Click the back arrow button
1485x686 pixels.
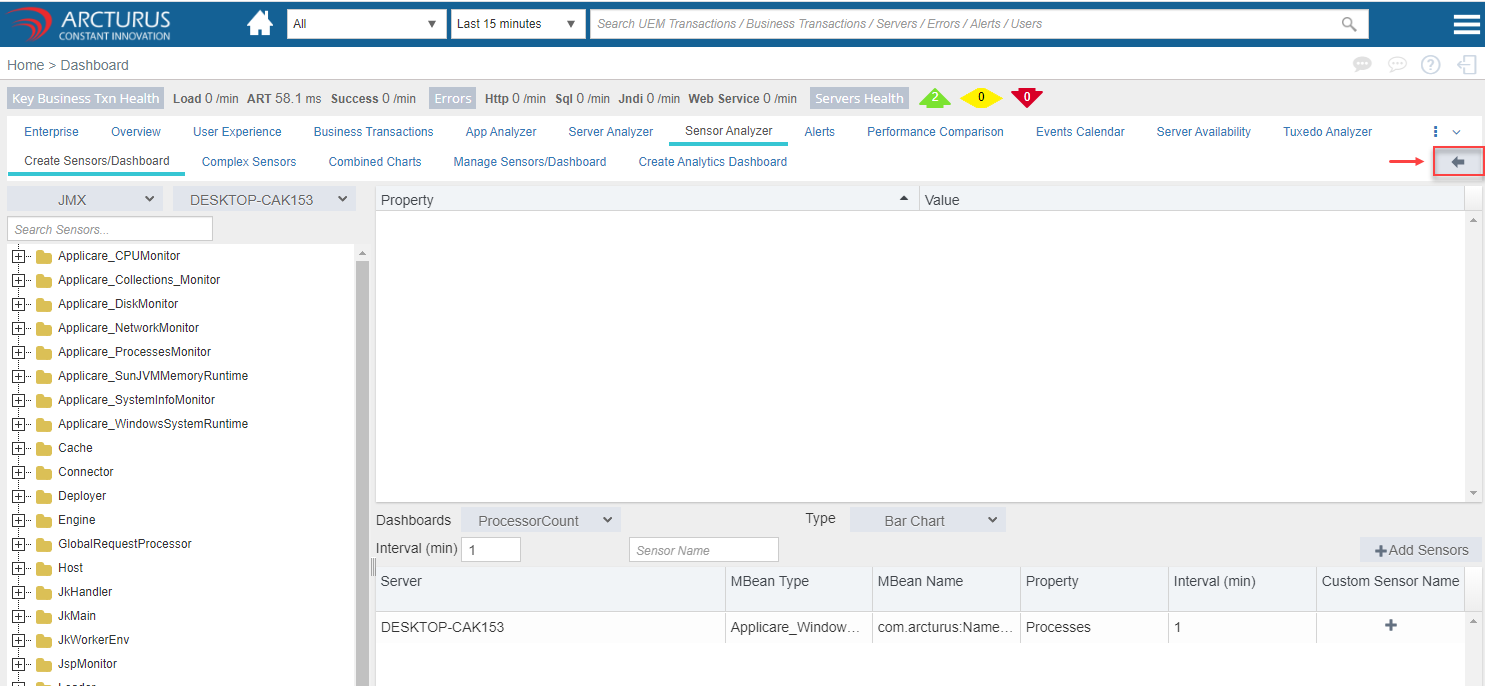pos(1457,161)
